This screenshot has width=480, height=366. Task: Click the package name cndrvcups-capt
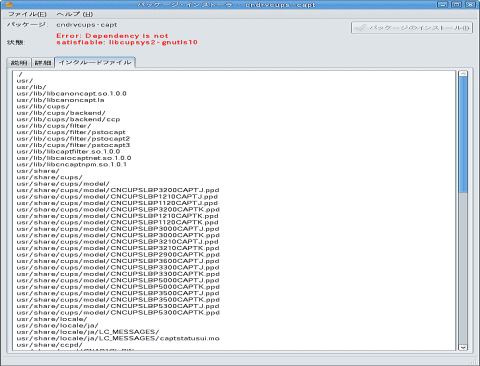point(87,25)
